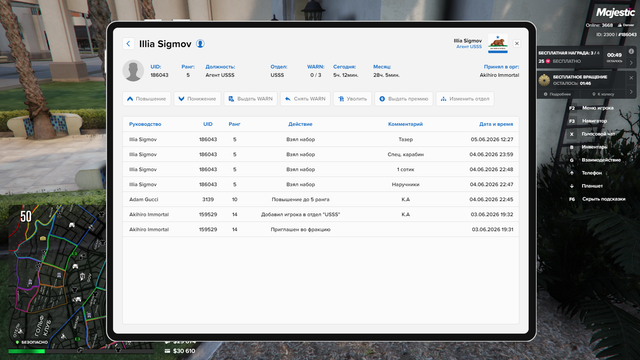Image resolution: width=640 pixels, height=360 pixels.
Task: Click the info icon on free reward panel
Action: (x=631, y=51)
